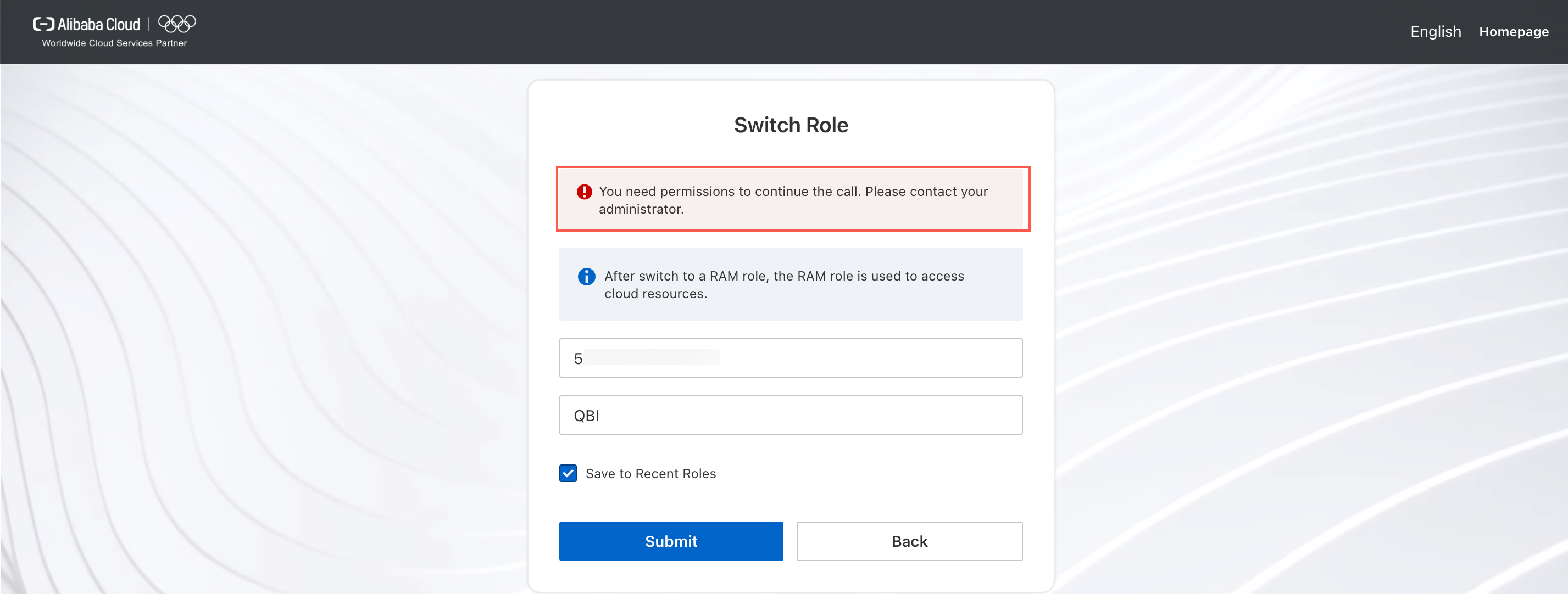Click 'cloud resources' text in info notice
Image resolution: width=1568 pixels, height=594 pixels.
click(655, 294)
